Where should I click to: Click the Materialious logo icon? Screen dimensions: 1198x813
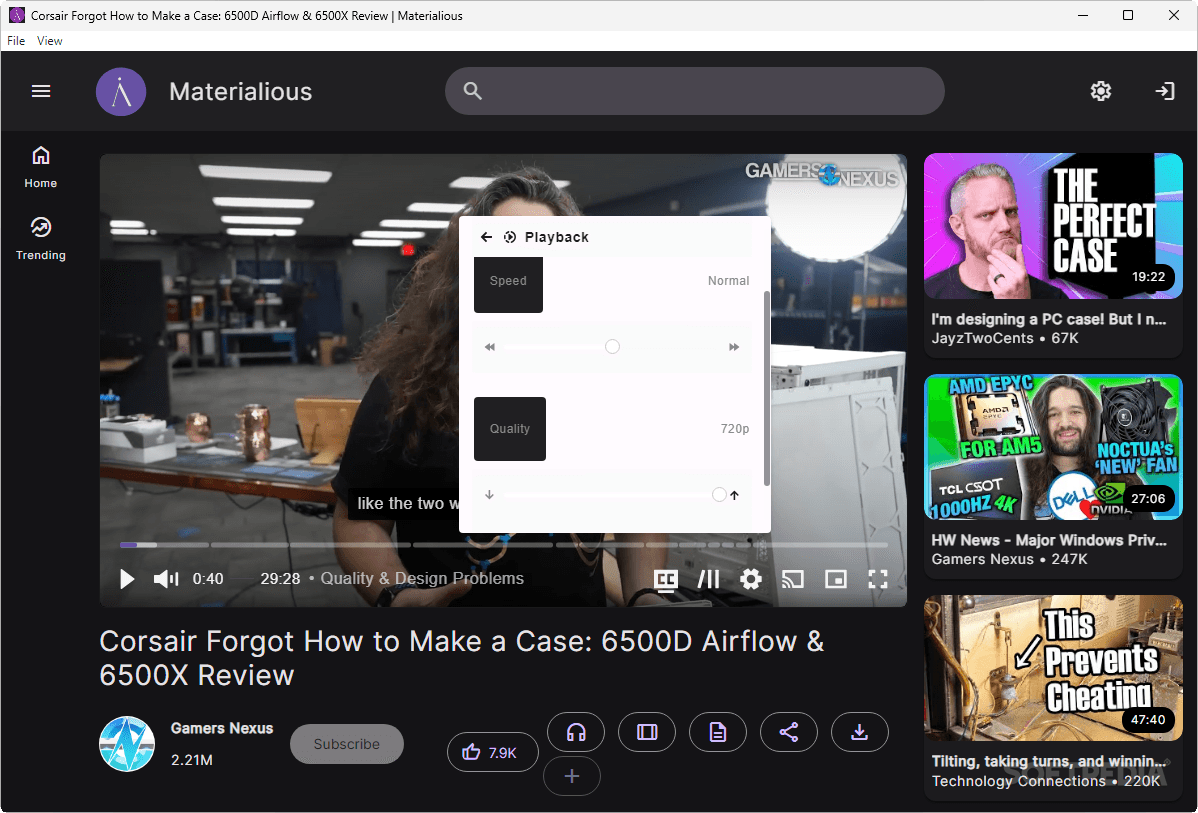pos(121,92)
